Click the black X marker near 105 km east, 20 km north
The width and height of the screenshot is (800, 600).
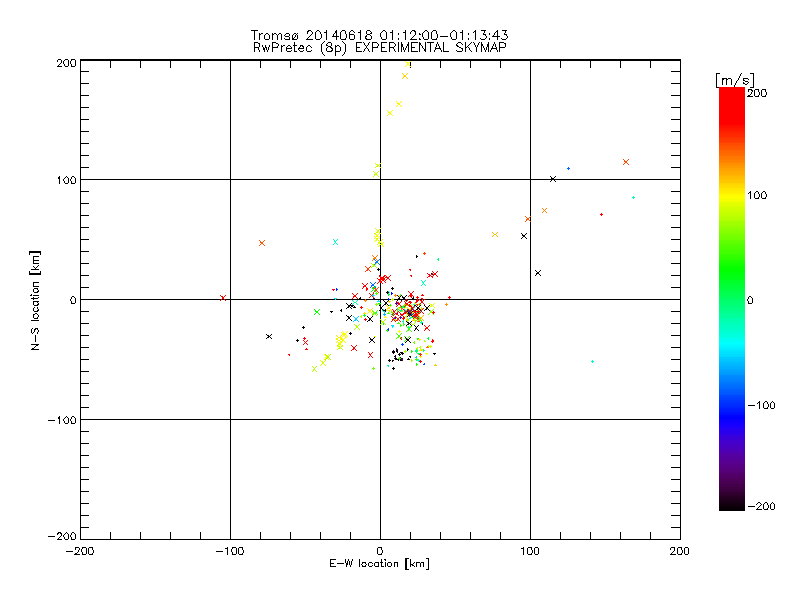click(538, 273)
